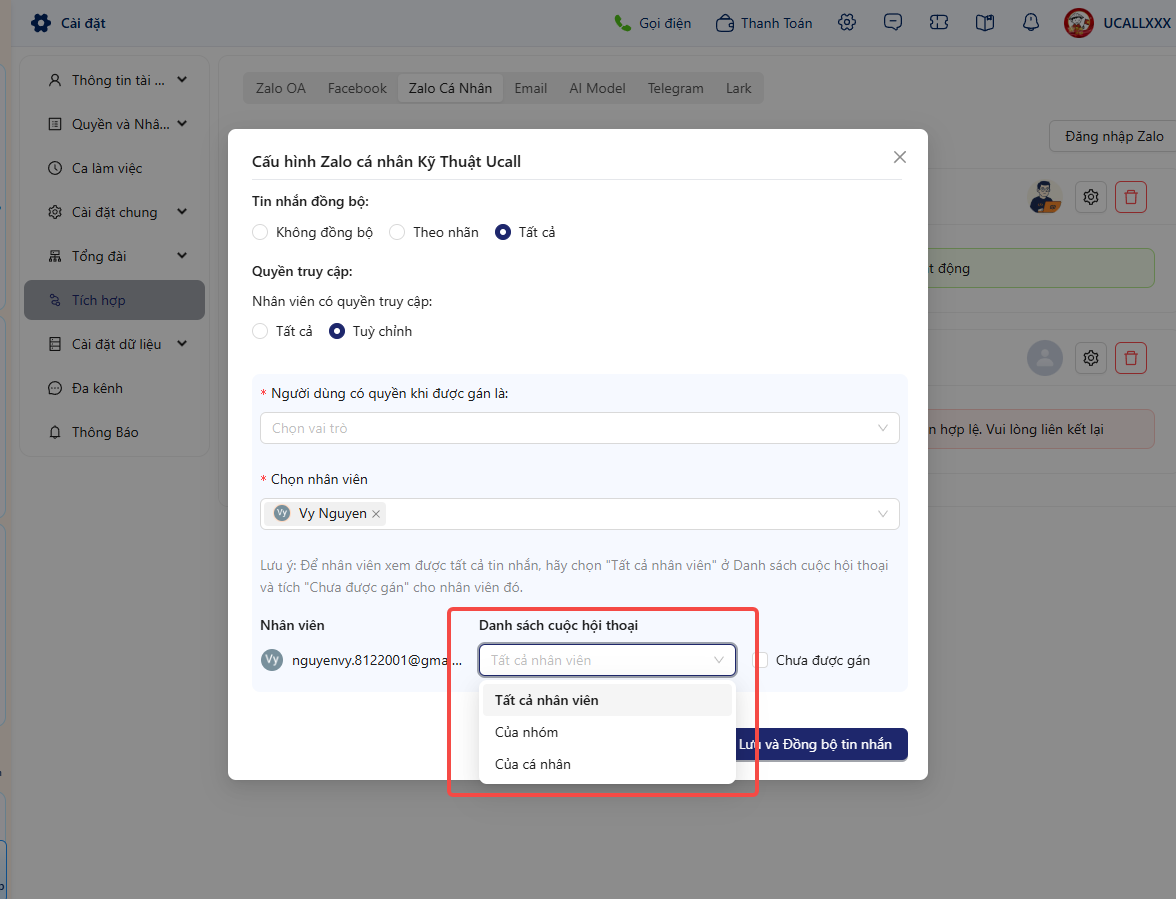This screenshot has height=899, width=1176.
Task: Click the Đa kênh chat bubble icon
Action: (x=55, y=388)
